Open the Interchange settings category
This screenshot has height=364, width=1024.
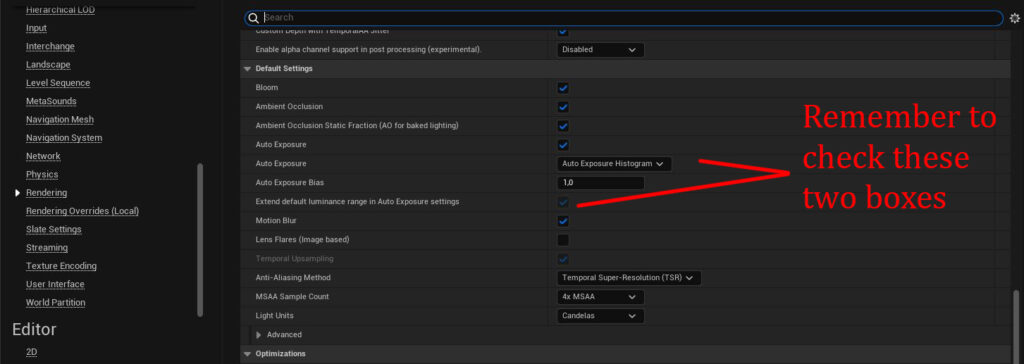tap(50, 46)
